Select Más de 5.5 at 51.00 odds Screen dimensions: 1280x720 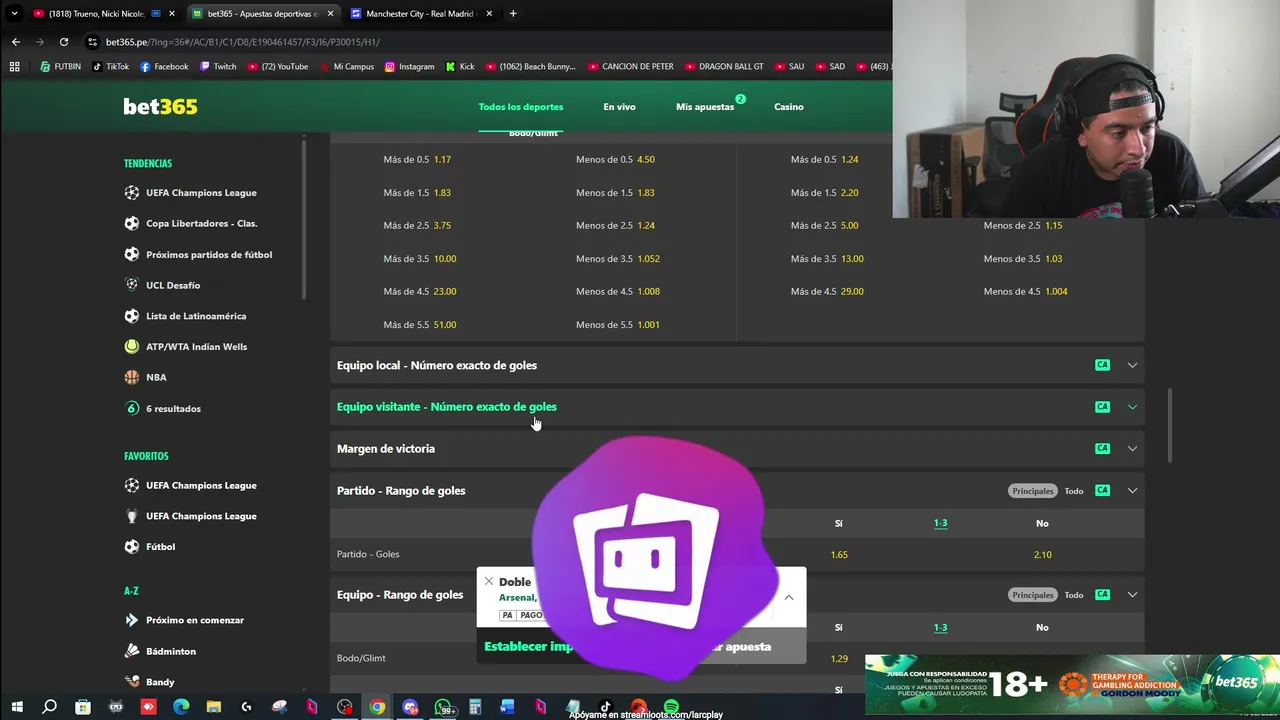coord(420,325)
